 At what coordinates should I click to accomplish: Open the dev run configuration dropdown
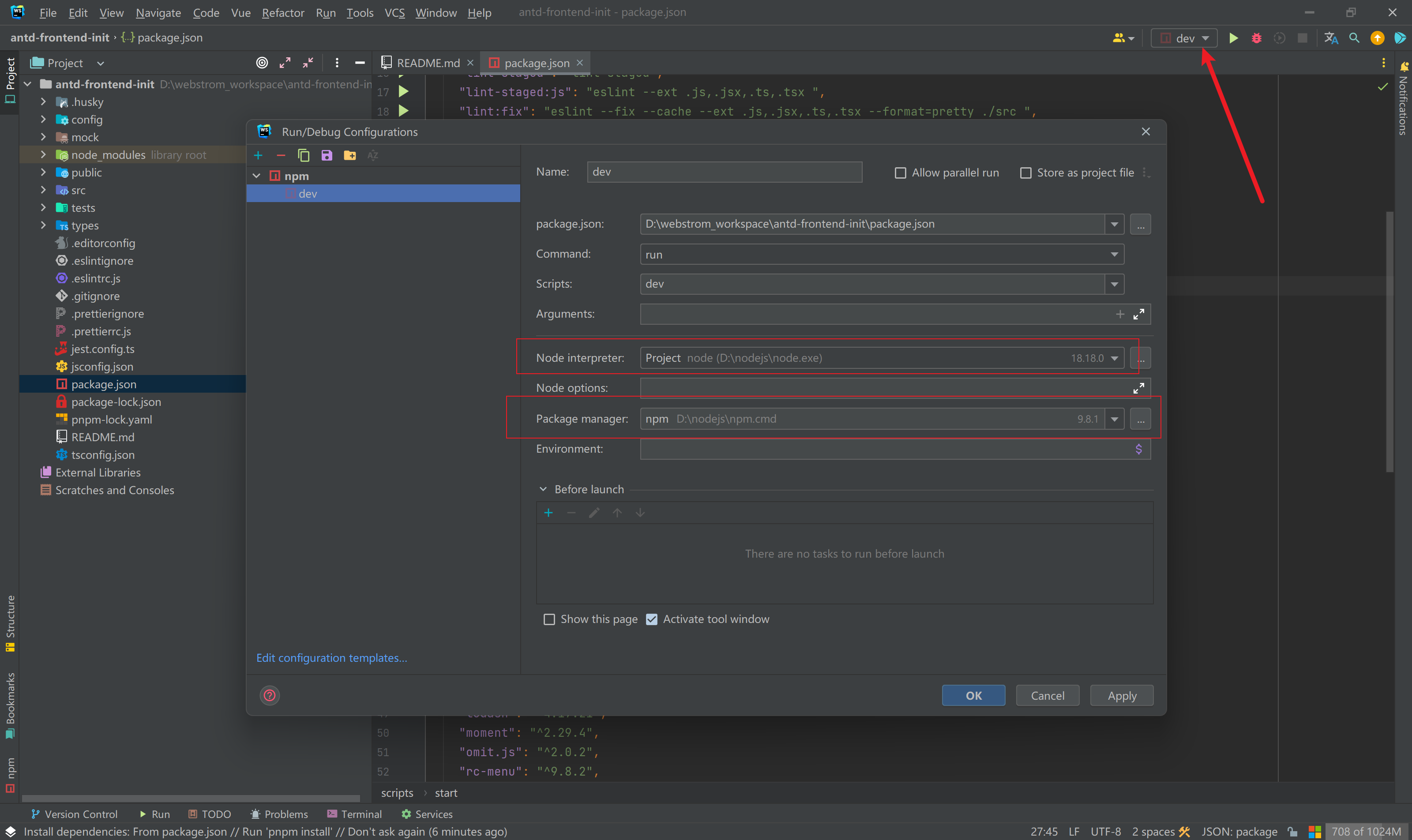coord(1184,38)
